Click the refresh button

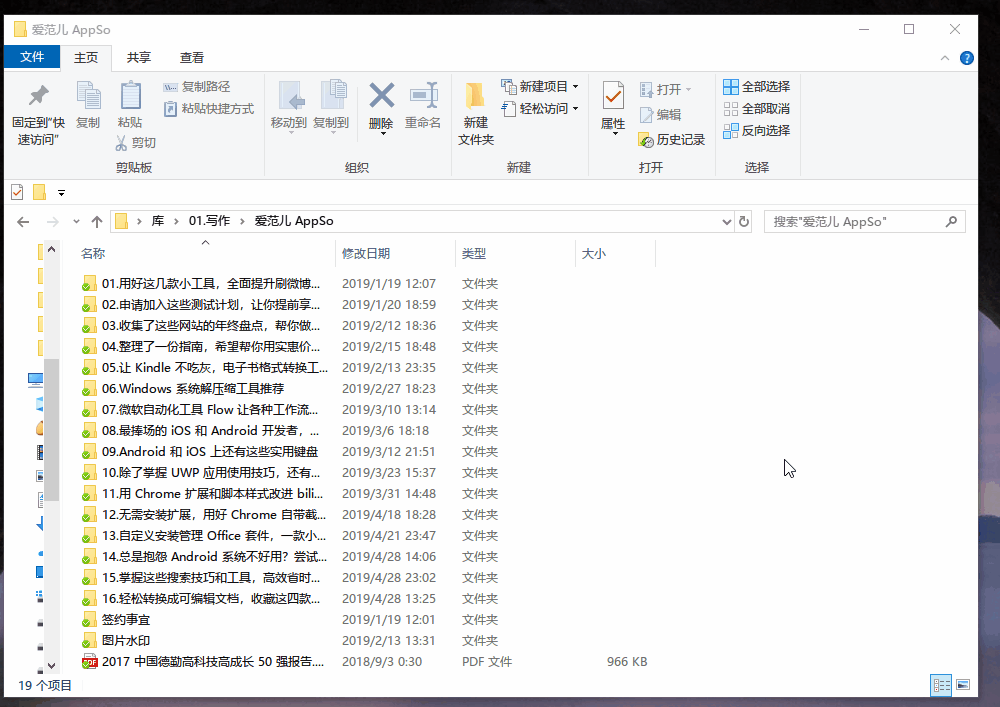click(744, 222)
